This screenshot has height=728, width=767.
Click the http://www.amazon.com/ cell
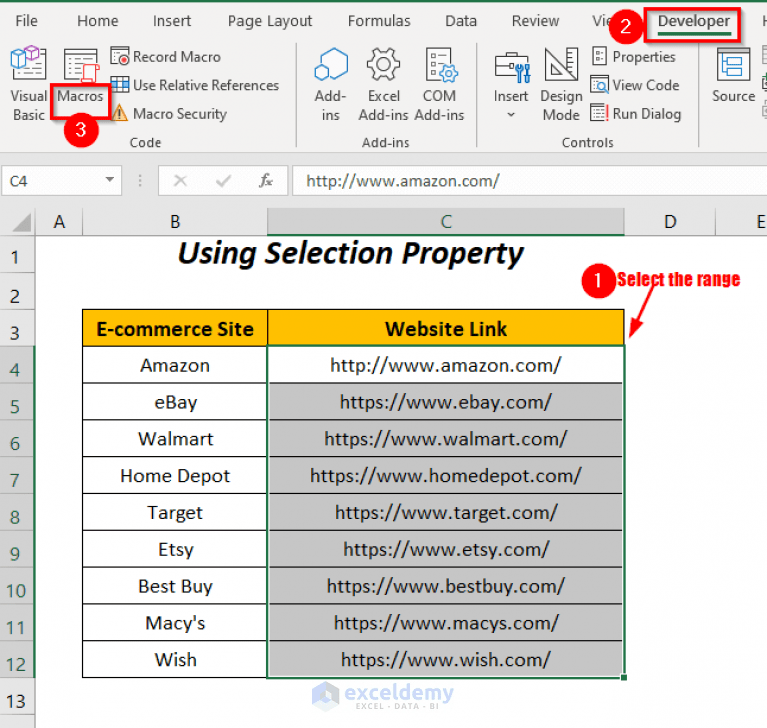point(446,365)
